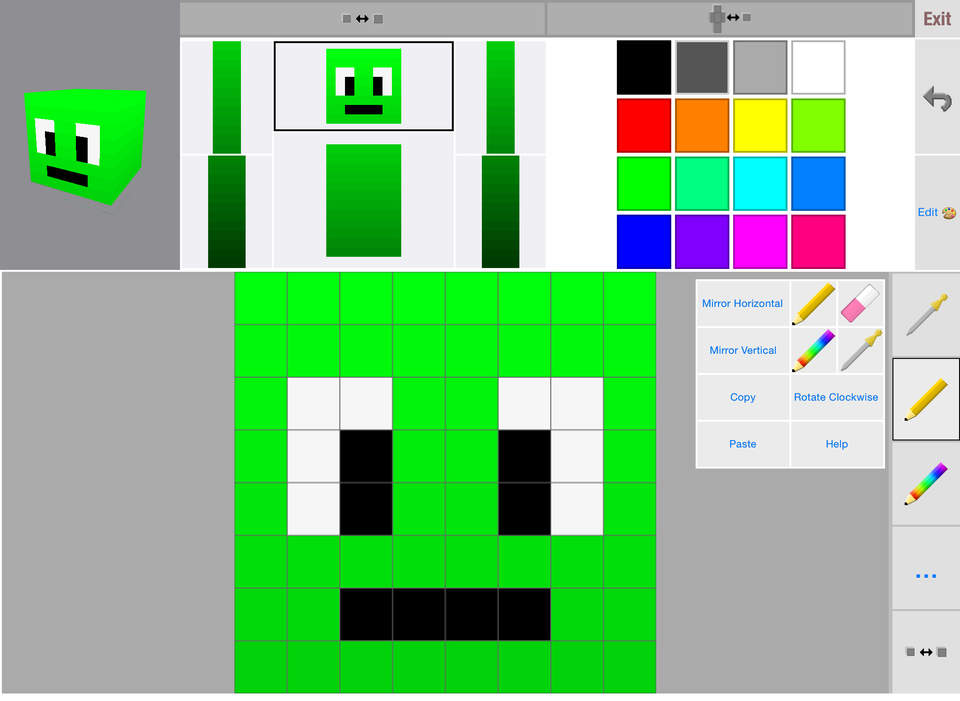The image size is (960, 701).
Task: Pick the pink eraser tool
Action: (x=861, y=303)
